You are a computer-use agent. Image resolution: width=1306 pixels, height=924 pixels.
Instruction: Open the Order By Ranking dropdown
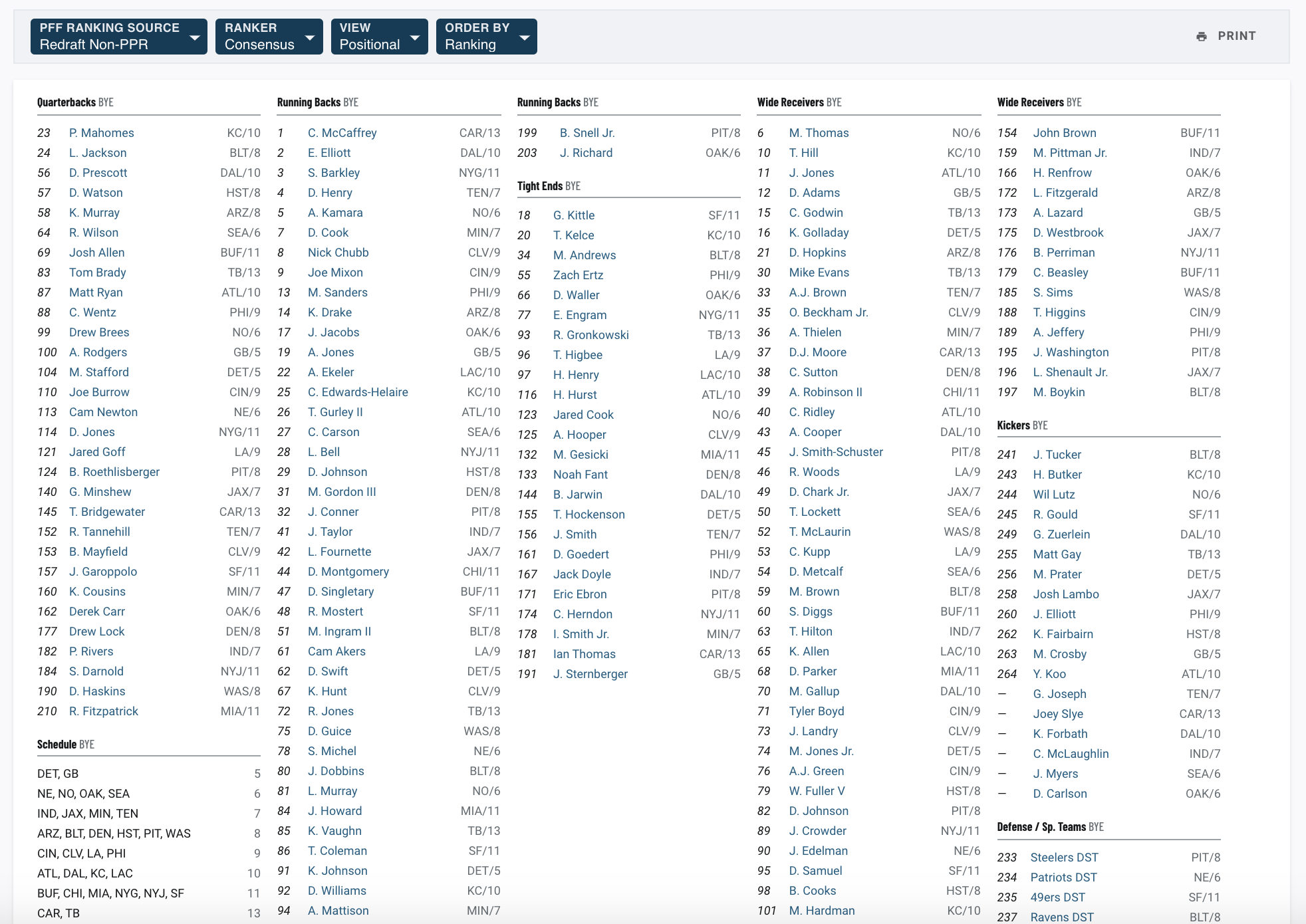coord(487,37)
